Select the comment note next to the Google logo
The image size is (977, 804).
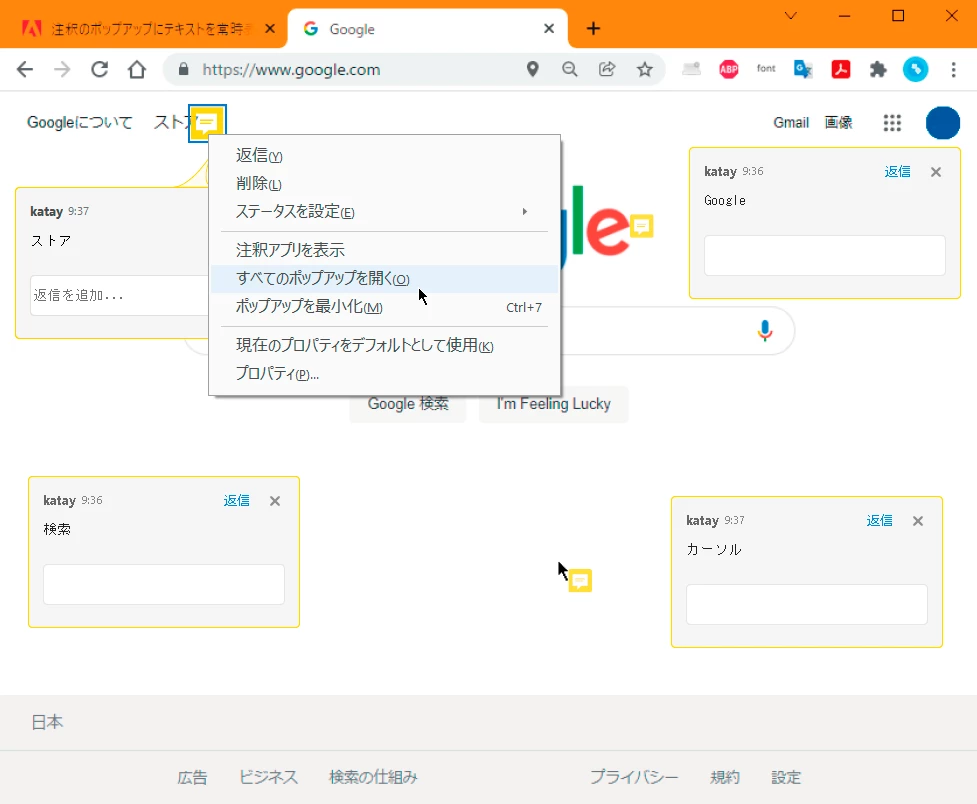641,226
